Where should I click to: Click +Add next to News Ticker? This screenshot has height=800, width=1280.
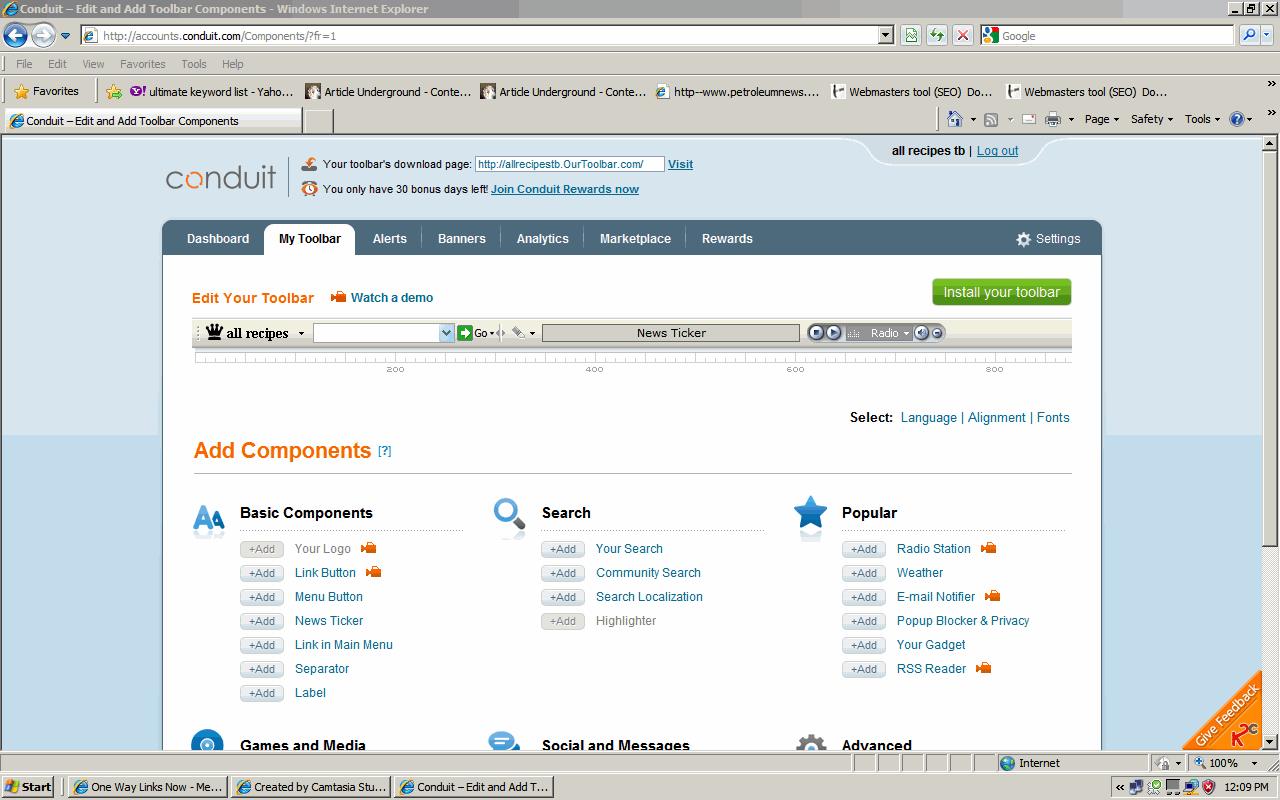[x=262, y=621]
